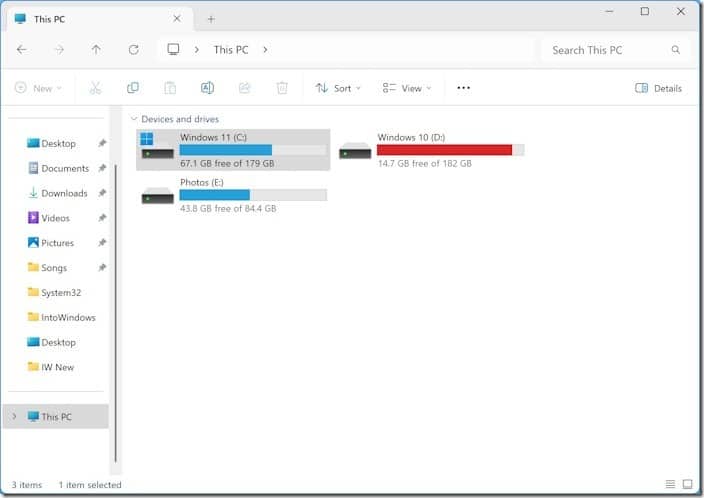Click the Windows 11 (C:) drive icon
The image size is (704, 498).
157,147
